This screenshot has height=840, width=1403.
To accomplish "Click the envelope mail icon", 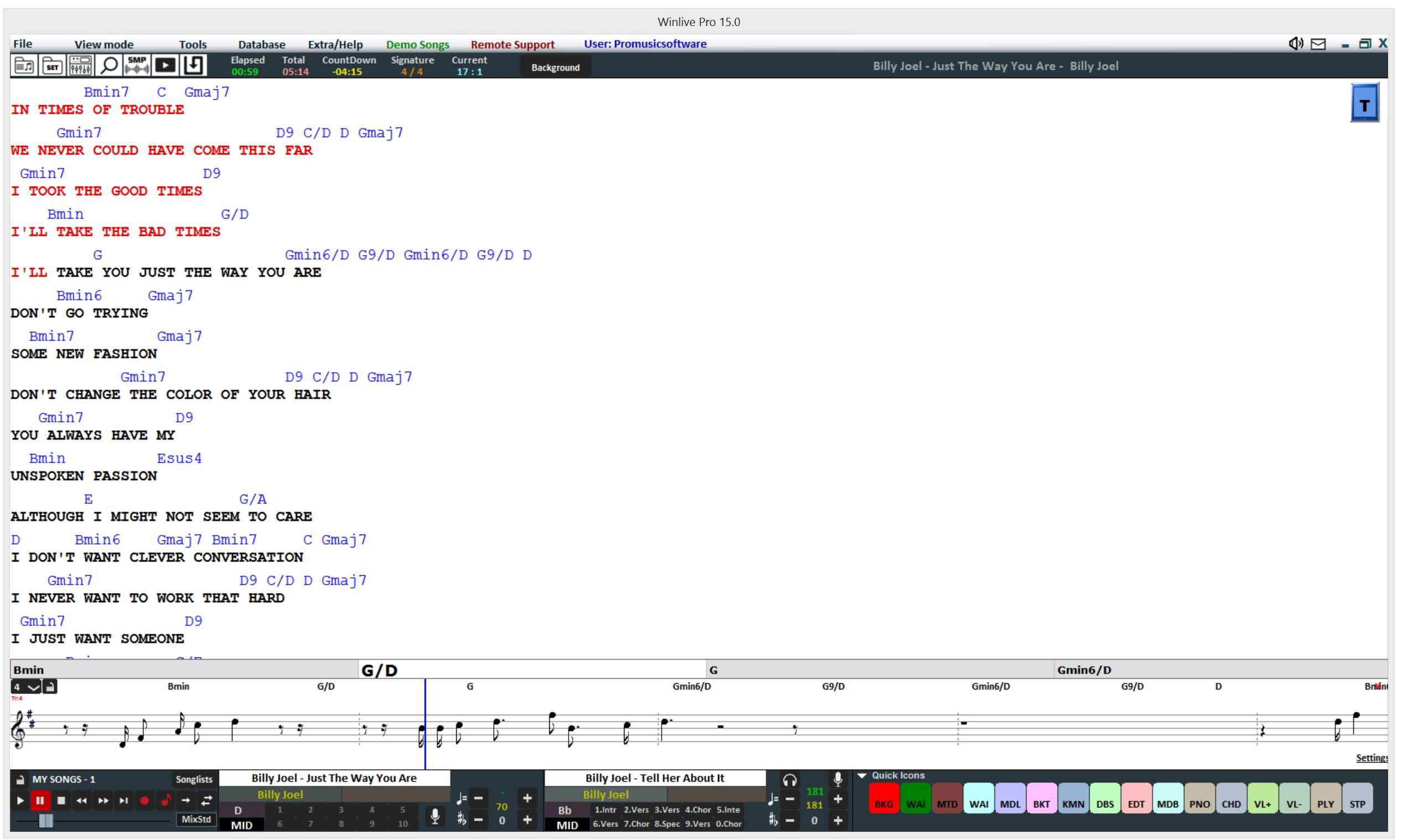I will [1318, 44].
